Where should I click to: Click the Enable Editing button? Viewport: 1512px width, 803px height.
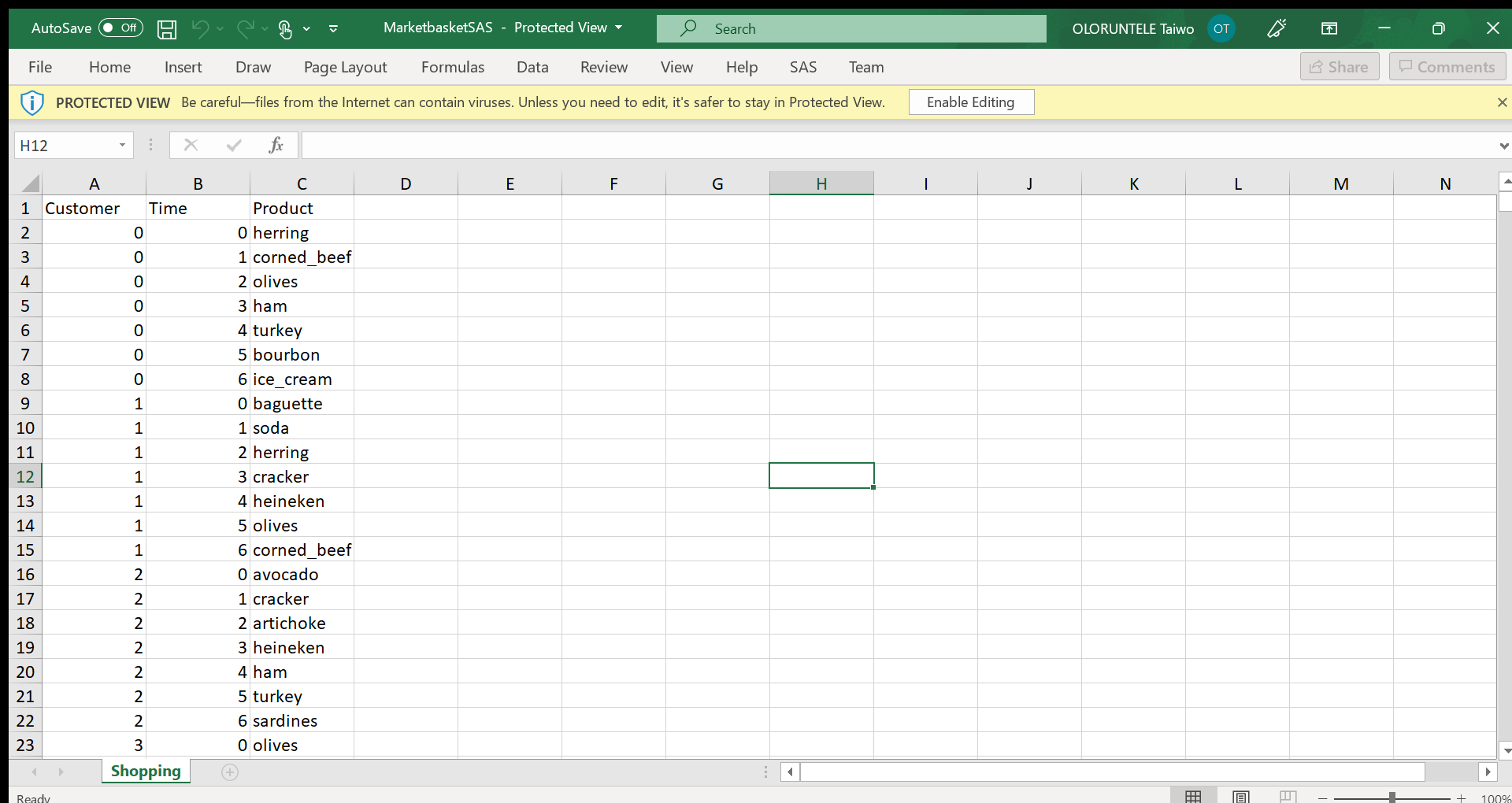(x=970, y=102)
